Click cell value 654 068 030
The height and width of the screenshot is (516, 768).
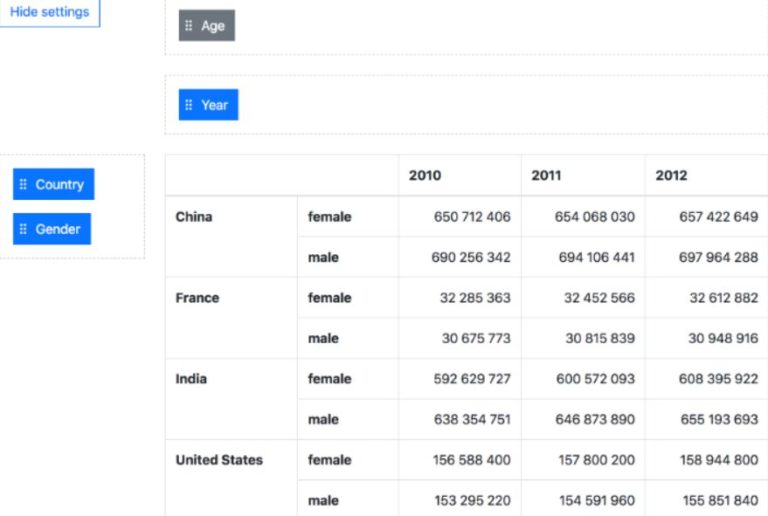595,216
